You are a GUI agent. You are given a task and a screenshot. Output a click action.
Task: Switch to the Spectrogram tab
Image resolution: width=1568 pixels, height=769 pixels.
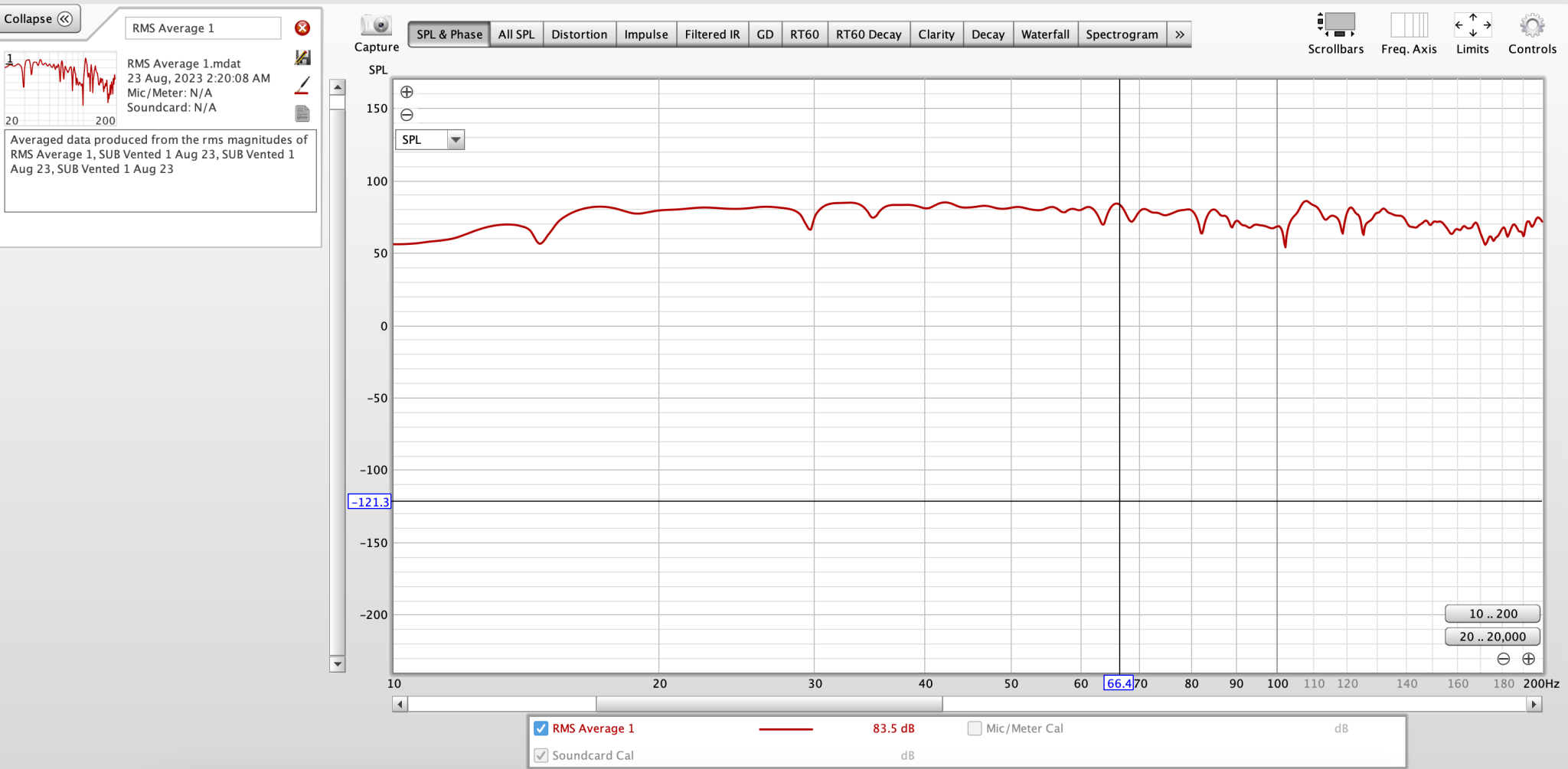(1122, 34)
